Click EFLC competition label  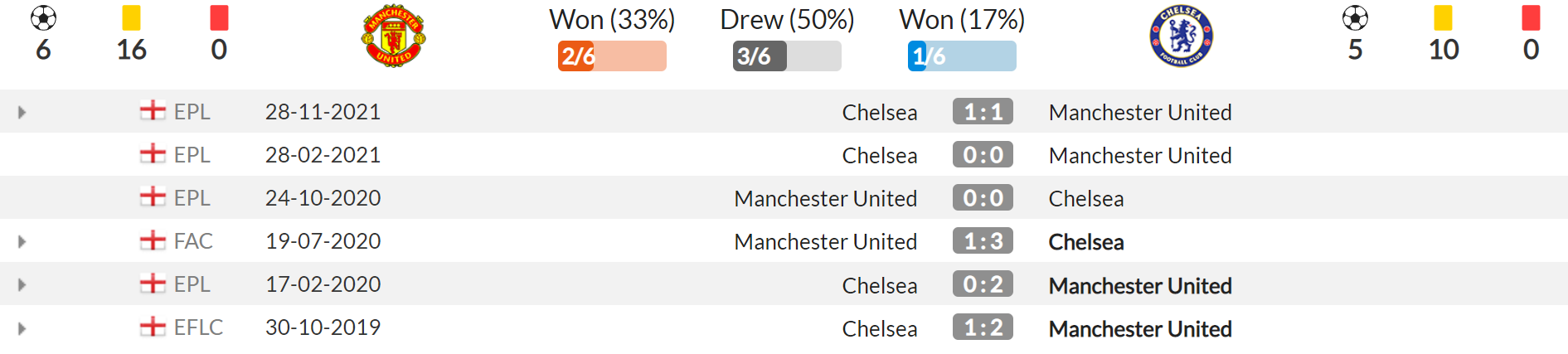pos(198,327)
